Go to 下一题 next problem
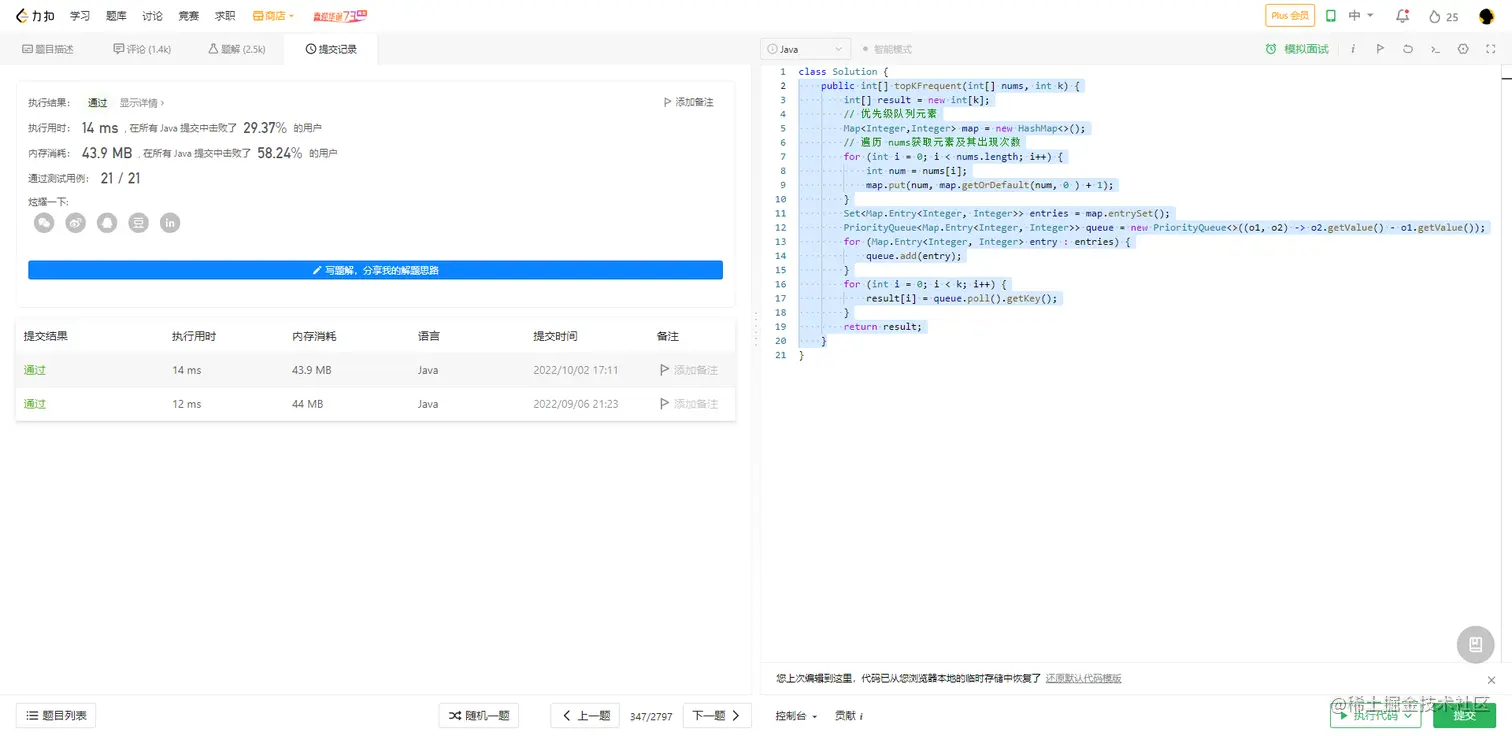 (717, 715)
